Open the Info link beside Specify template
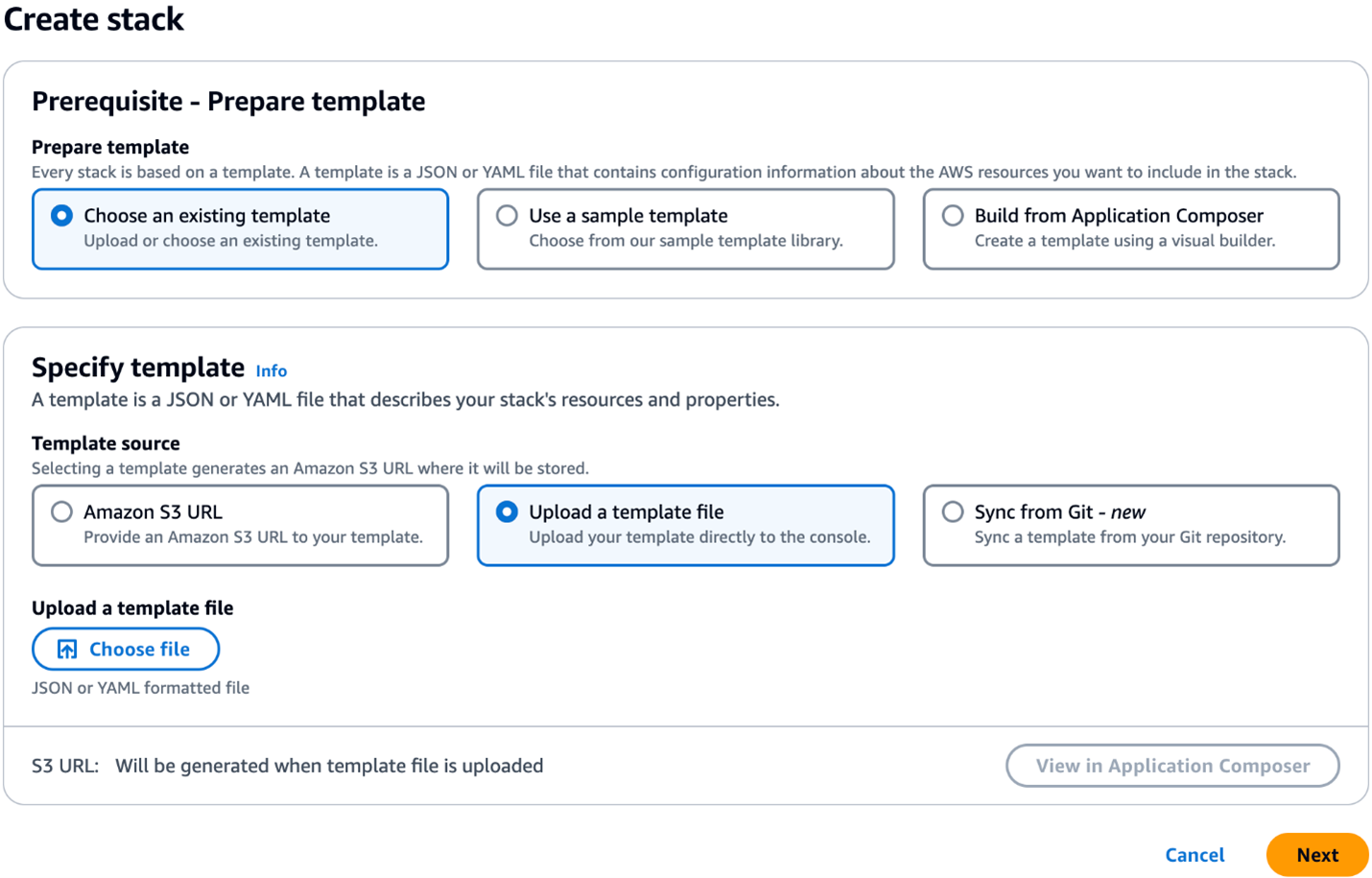The image size is (1372, 878). point(272,371)
